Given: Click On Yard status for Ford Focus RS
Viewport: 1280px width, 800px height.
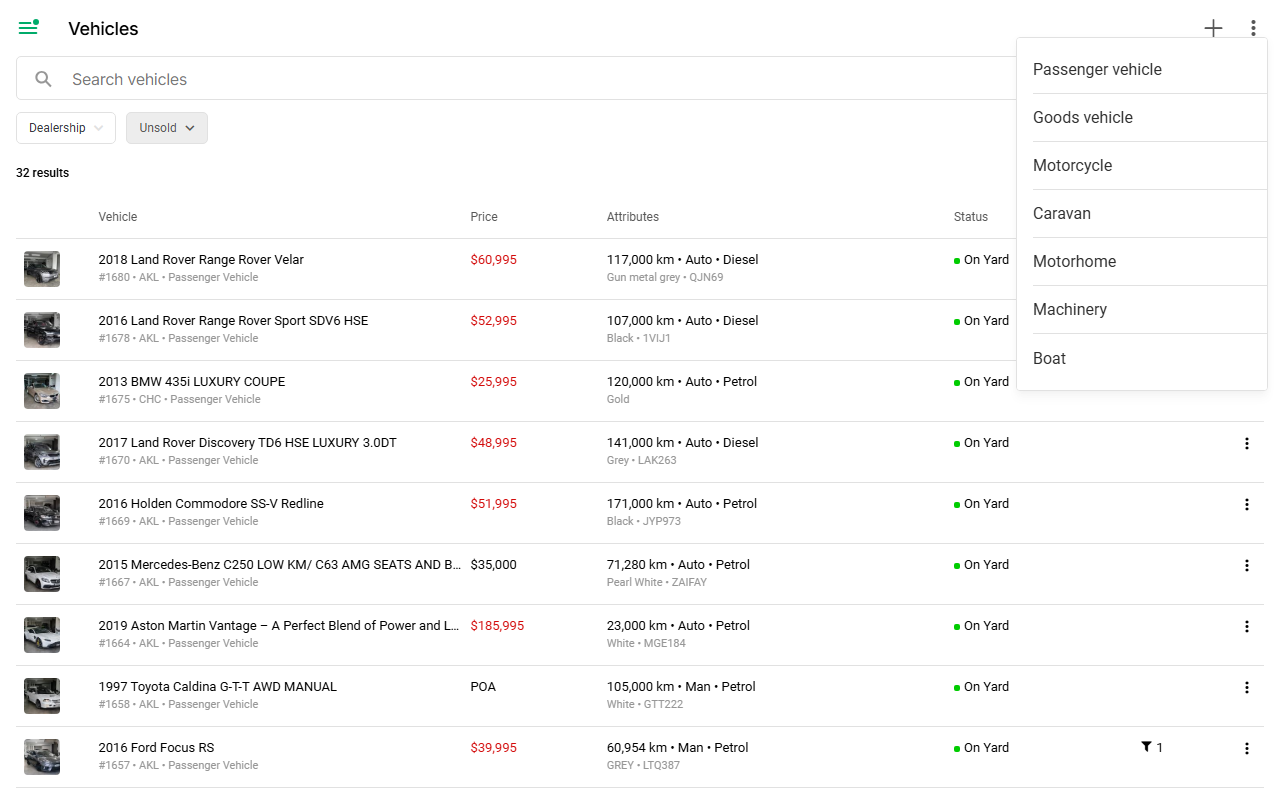Looking at the screenshot, I should pyautogui.click(x=982, y=748).
